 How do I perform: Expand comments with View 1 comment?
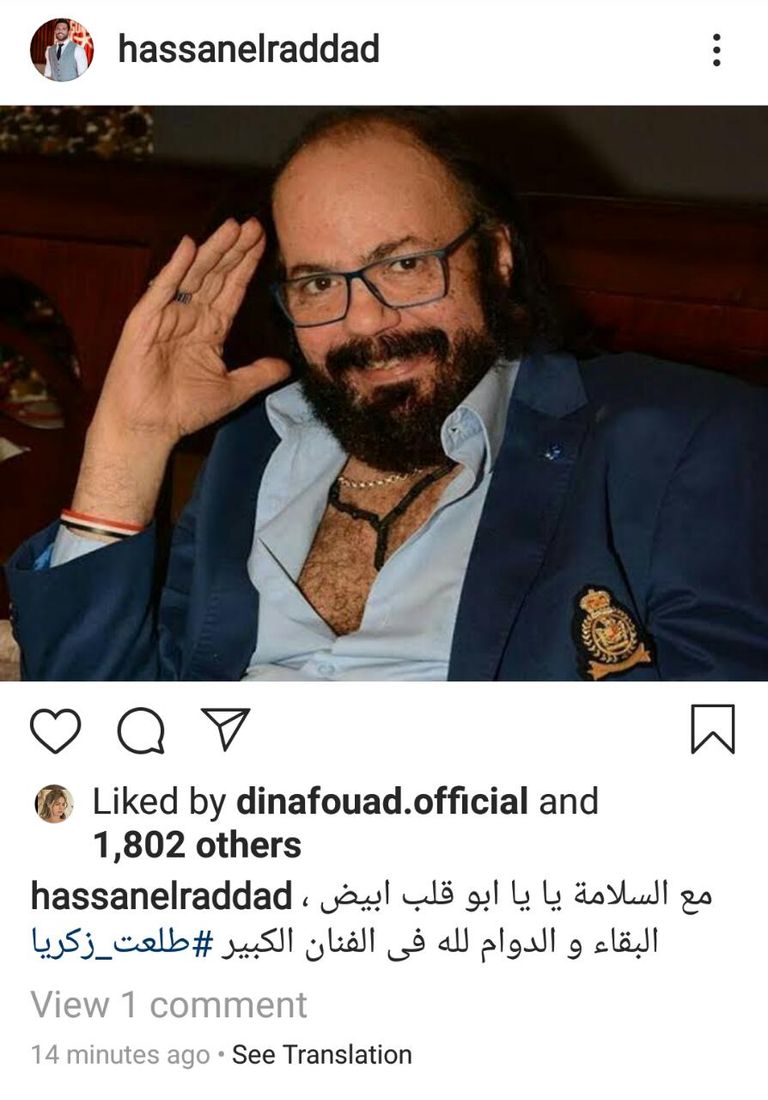coord(169,1005)
